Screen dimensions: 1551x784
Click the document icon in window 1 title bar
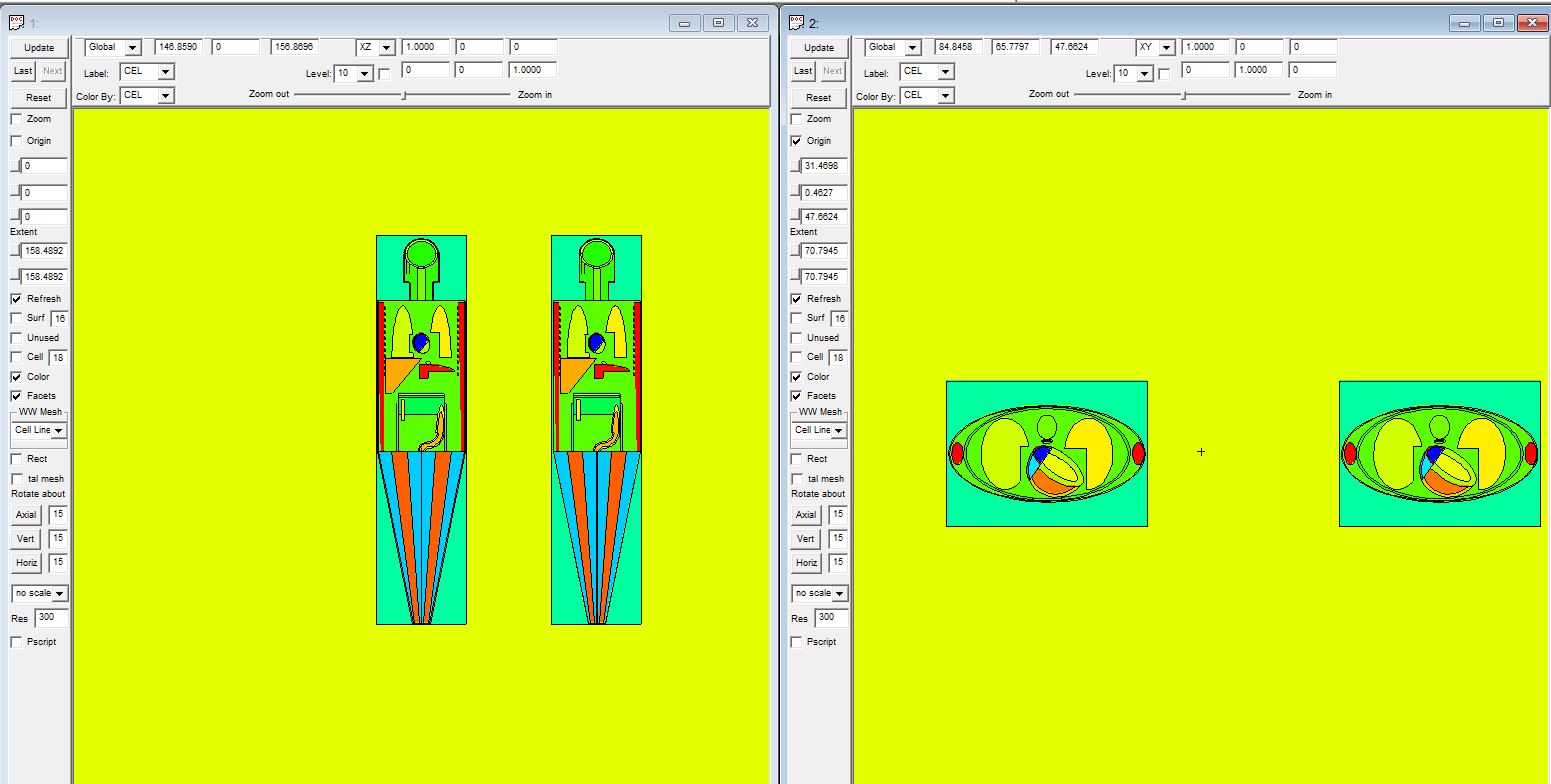16,22
